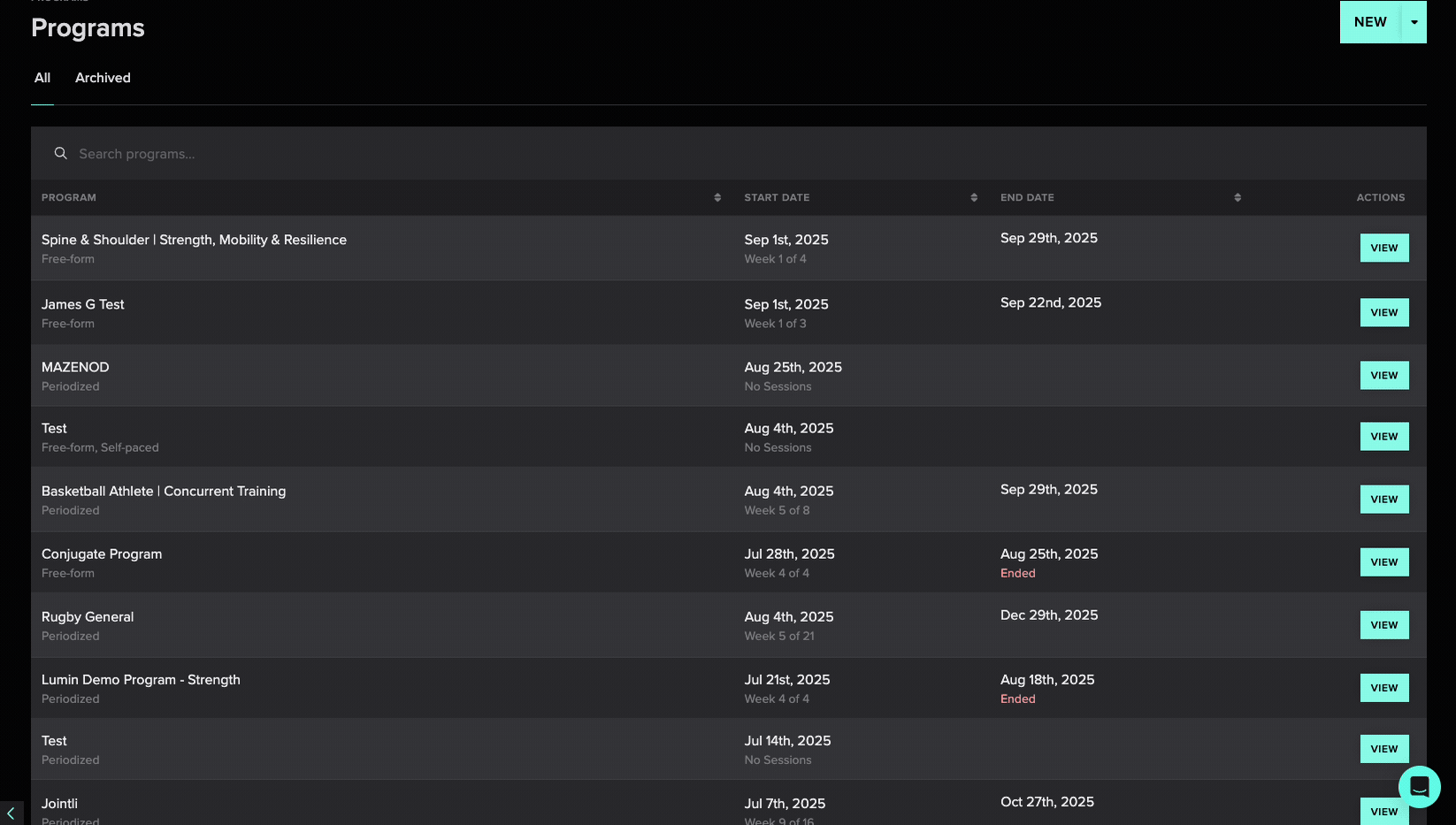Click the PROGRAM column header
Viewport: 1456px width, 825px height.
[69, 198]
